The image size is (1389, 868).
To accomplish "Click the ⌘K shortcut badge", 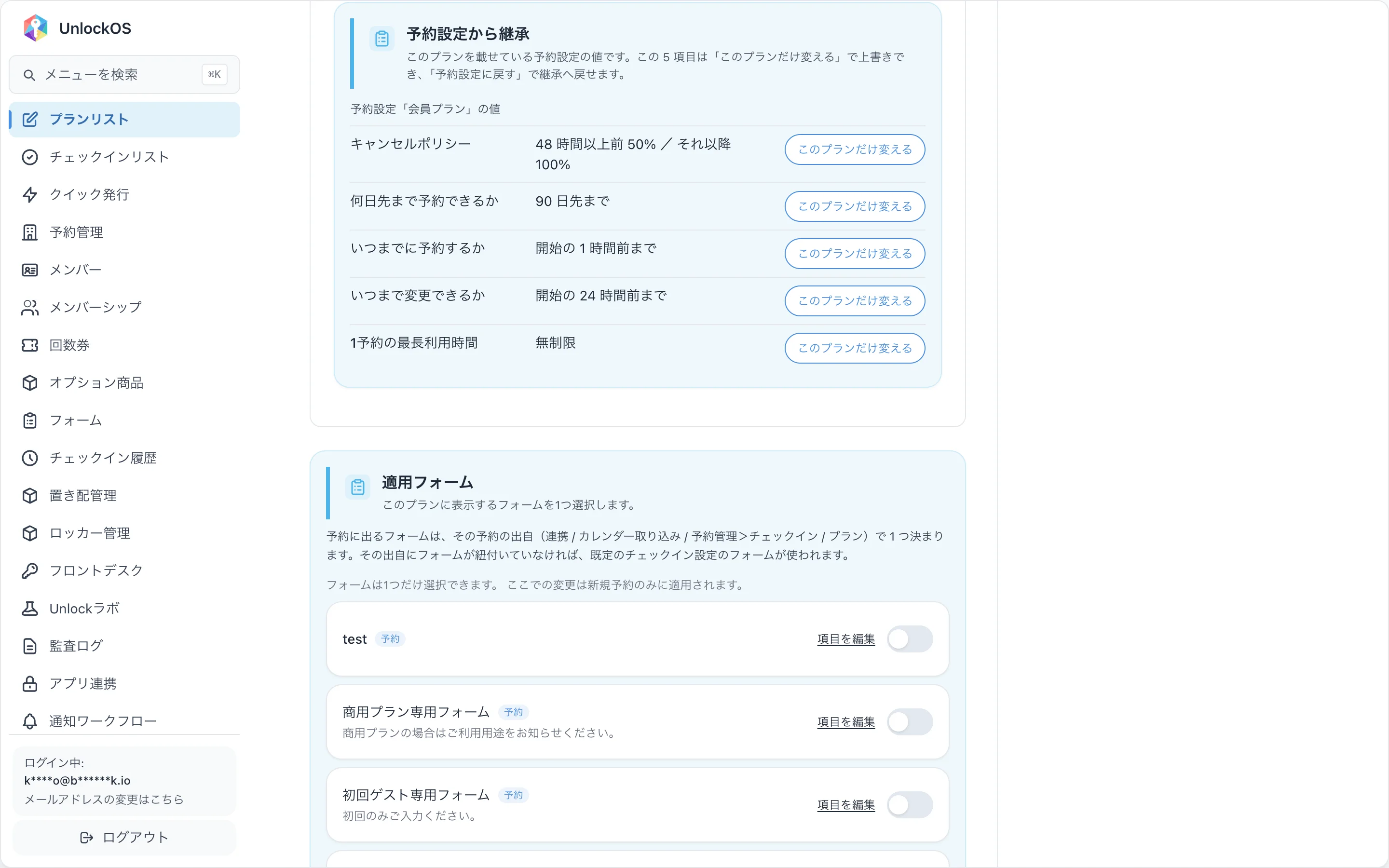I will click(x=215, y=75).
